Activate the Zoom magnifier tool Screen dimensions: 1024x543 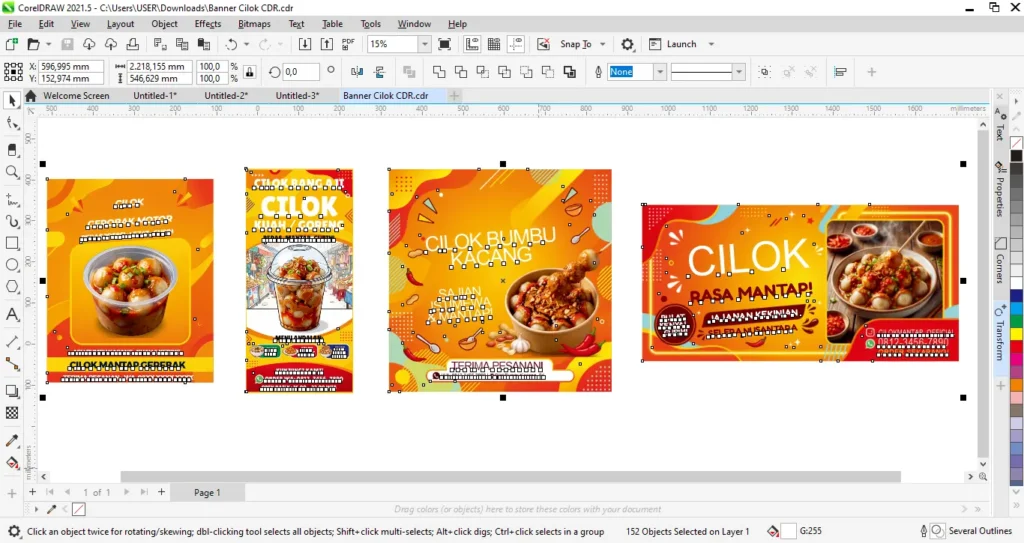click(12, 172)
